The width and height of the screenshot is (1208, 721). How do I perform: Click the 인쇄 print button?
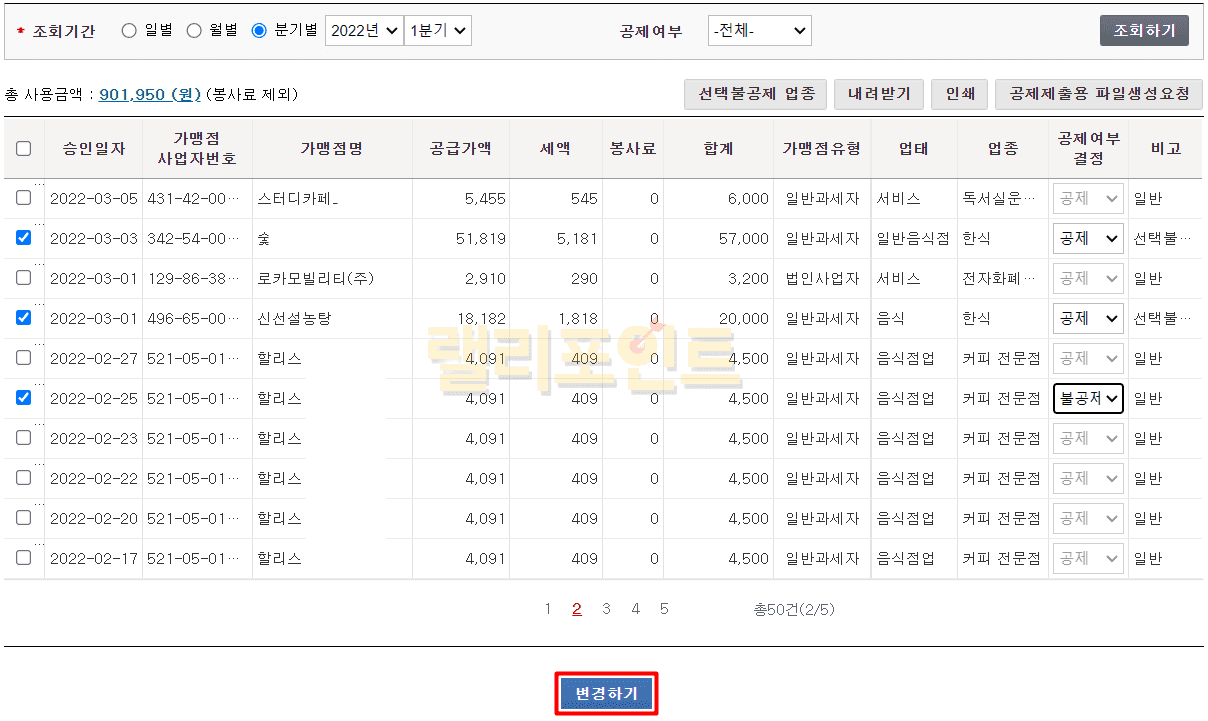pyautogui.click(x=959, y=94)
